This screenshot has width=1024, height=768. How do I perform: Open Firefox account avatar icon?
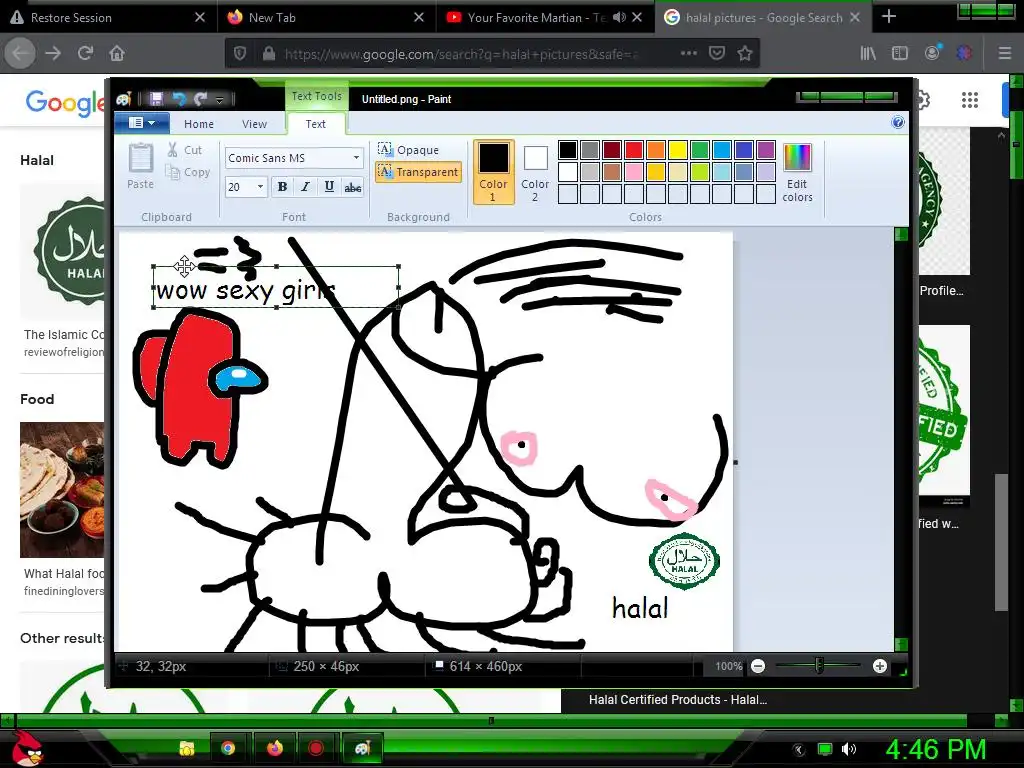(x=932, y=53)
